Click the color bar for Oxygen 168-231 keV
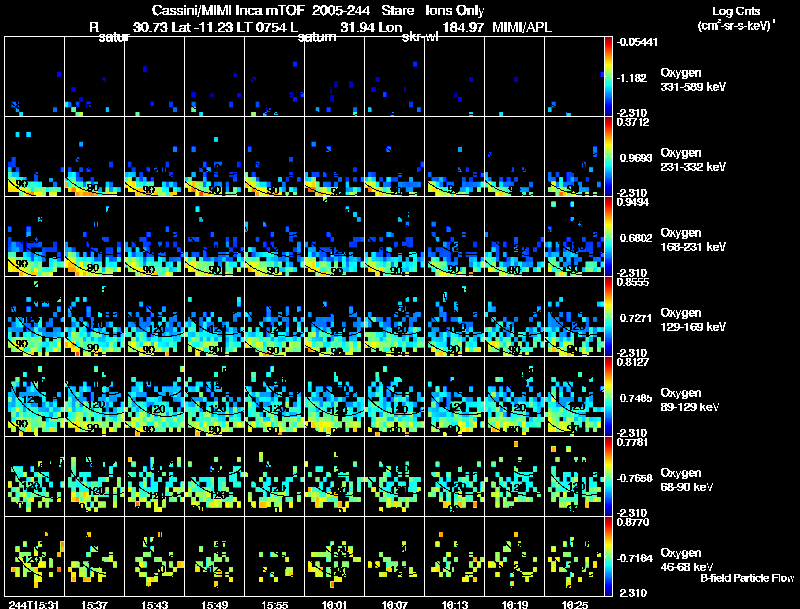The width and height of the screenshot is (800, 609). (x=609, y=236)
